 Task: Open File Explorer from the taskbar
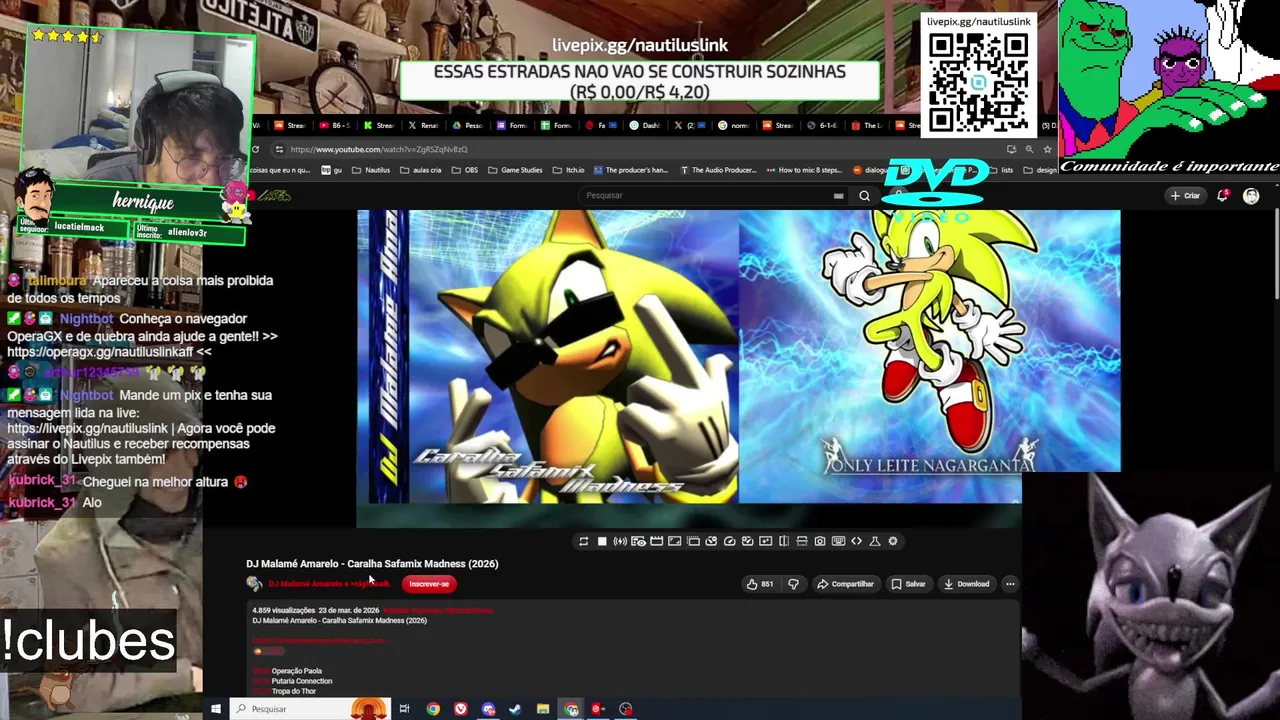tap(543, 709)
